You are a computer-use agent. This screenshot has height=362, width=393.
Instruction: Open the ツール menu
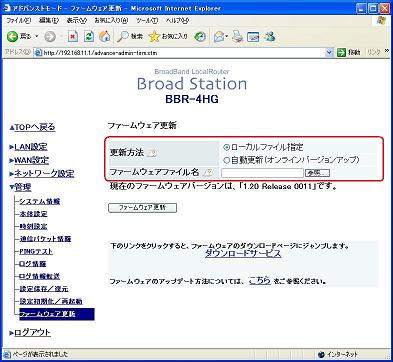click(x=147, y=20)
